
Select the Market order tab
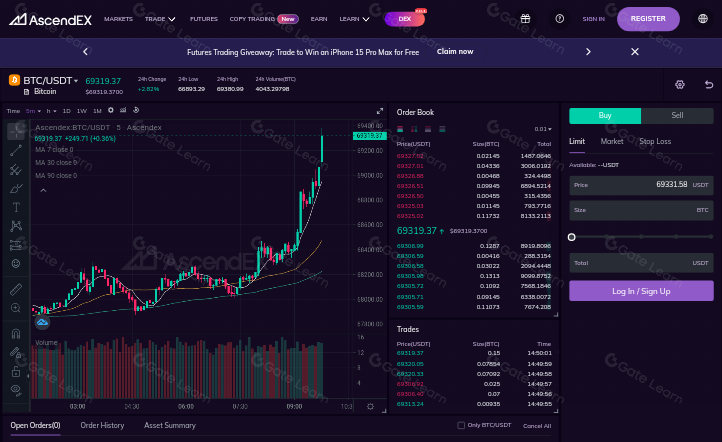[x=611, y=142]
